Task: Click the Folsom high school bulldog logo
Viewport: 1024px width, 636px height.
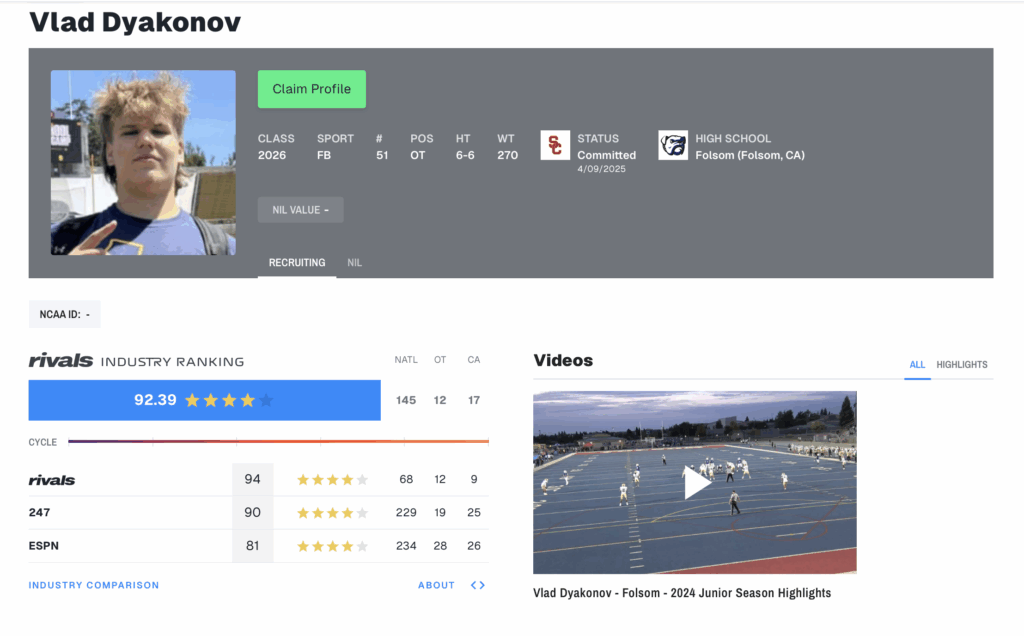Action: coord(673,145)
